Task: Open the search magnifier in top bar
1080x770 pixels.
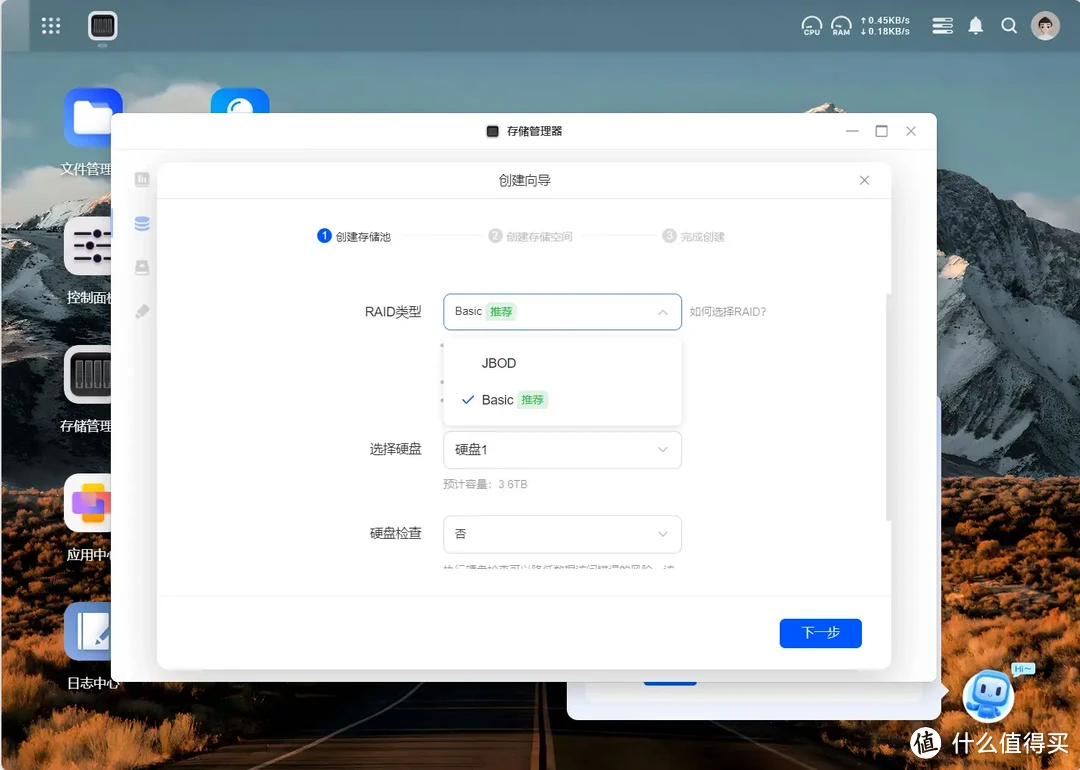Action: click(1009, 25)
